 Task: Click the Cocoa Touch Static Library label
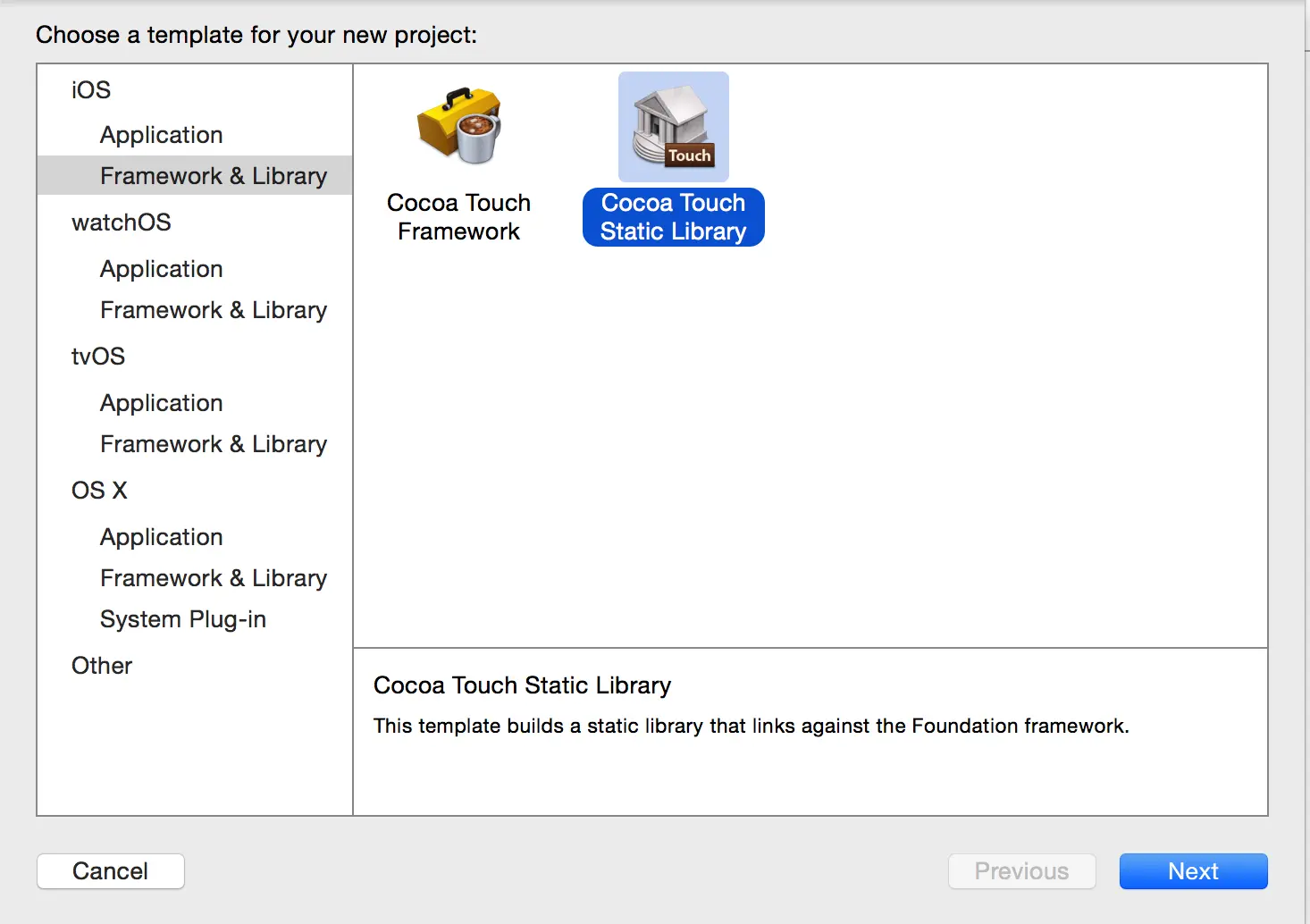(x=674, y=217)
